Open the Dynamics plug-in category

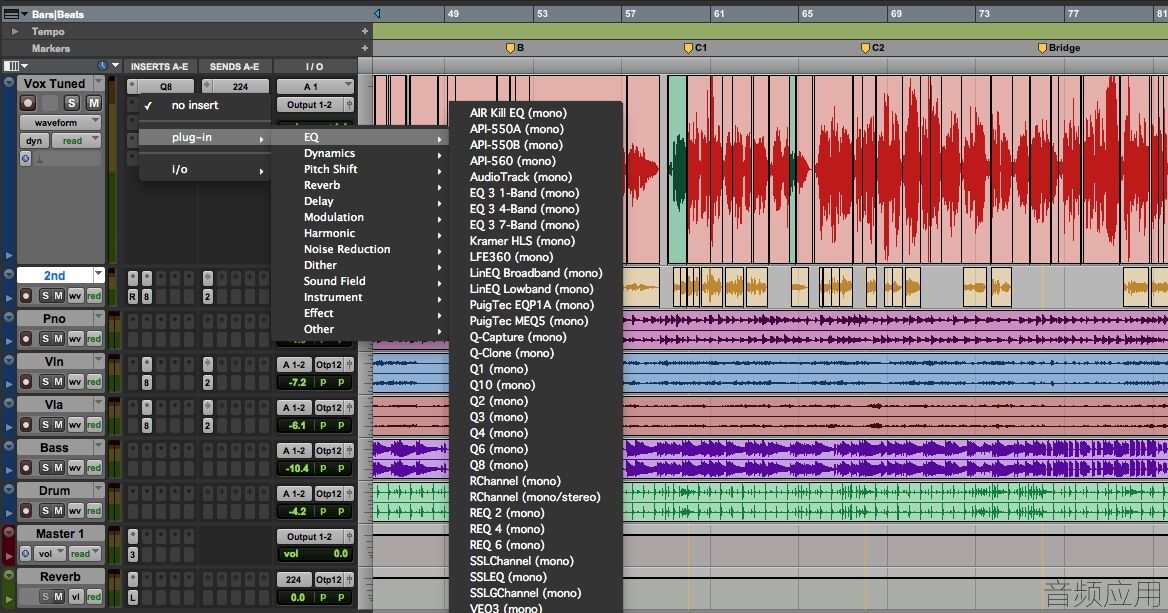pos(361,153)
